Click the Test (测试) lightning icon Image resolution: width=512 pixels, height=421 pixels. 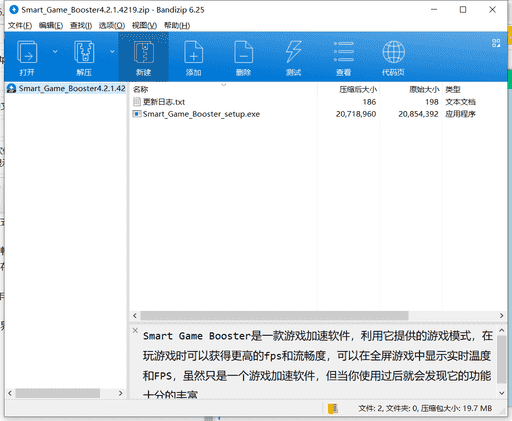click(x=293, y=52)
